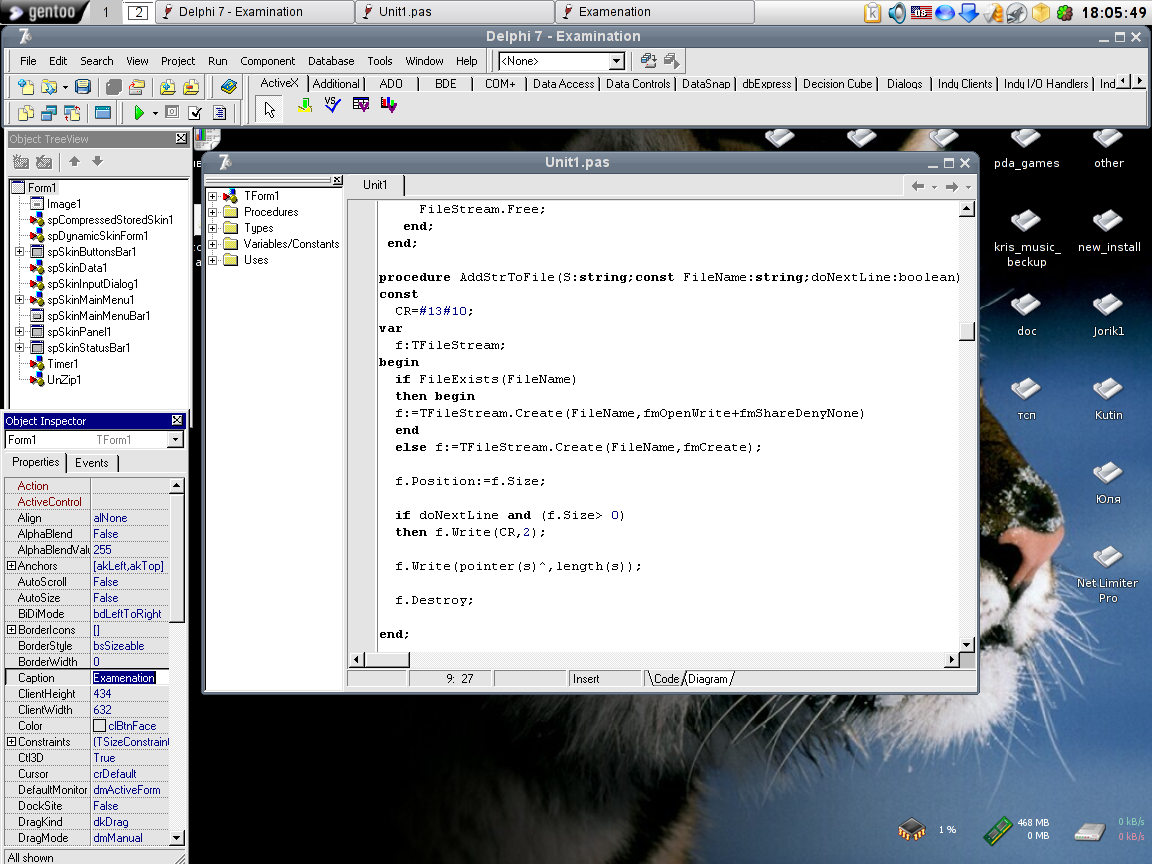Pick the Chartfx component with yellow base

click(305, 106)
